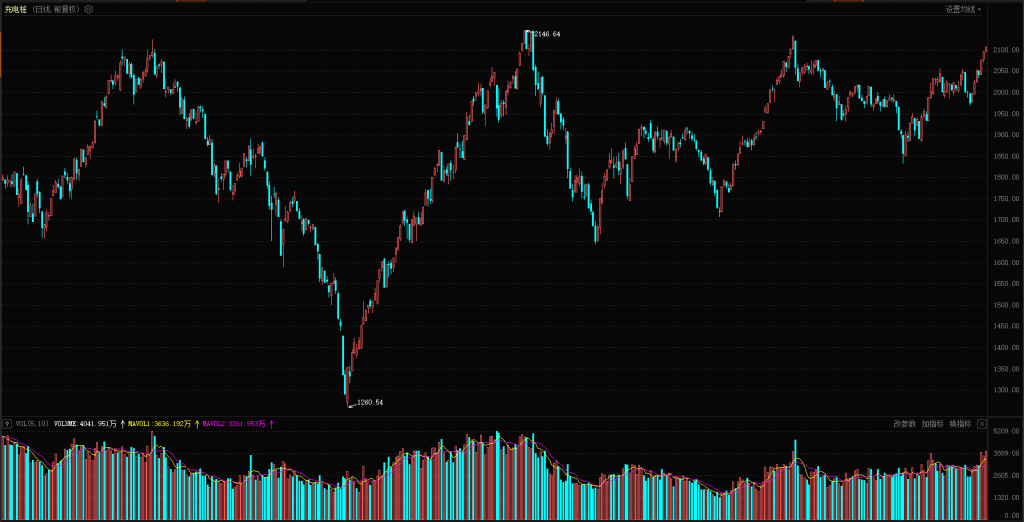Click the yellow up arrow after MAVOL1 value

(x=197, y=424)
